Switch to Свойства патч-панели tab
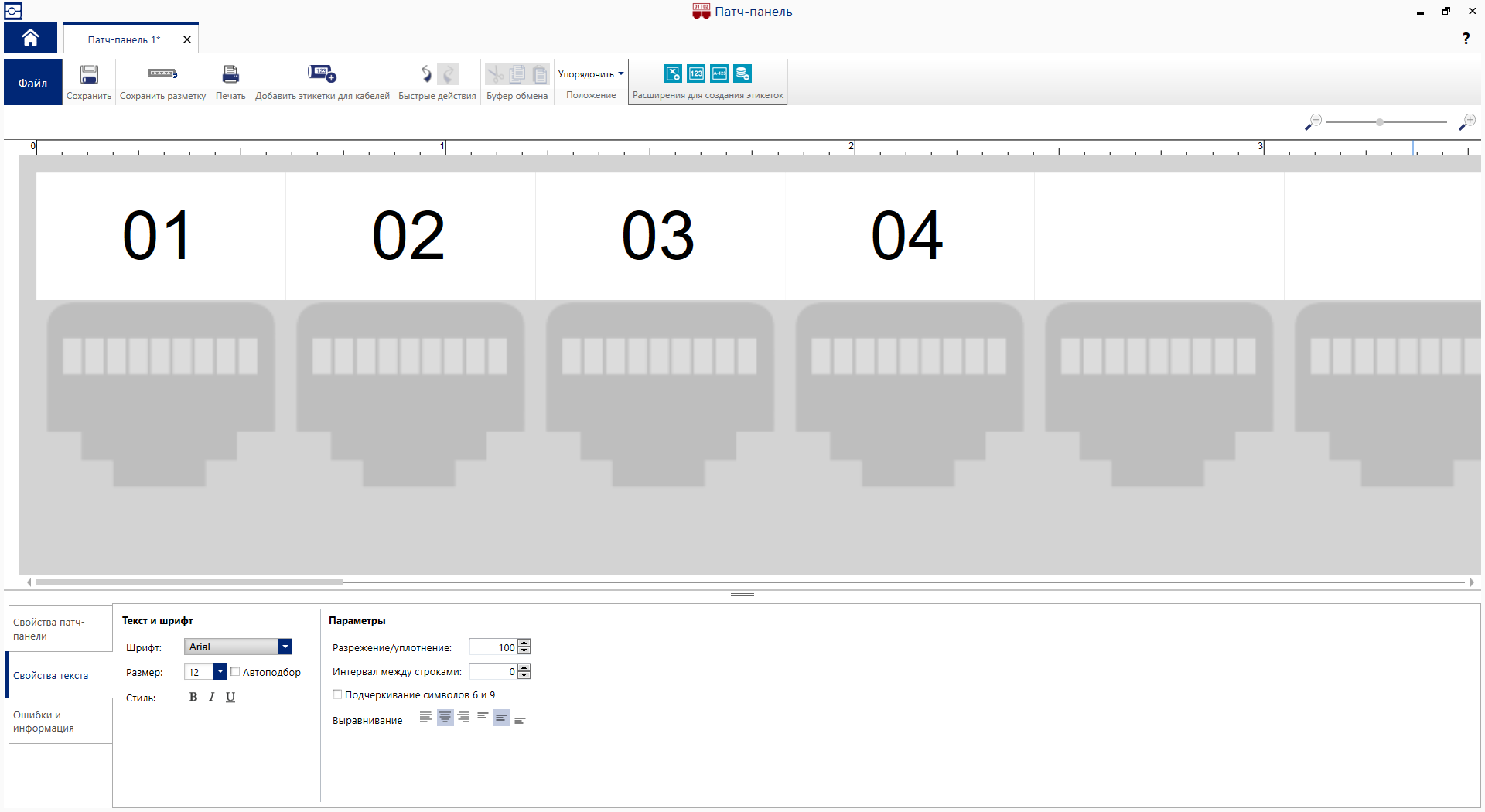The image size is (1485, 812). pos(60,629)
